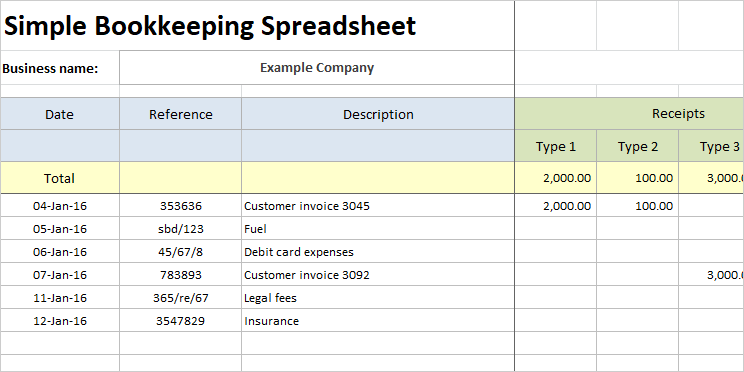Click the date 06-Jan-16
The image size is (744, 372).
(60, 251)
